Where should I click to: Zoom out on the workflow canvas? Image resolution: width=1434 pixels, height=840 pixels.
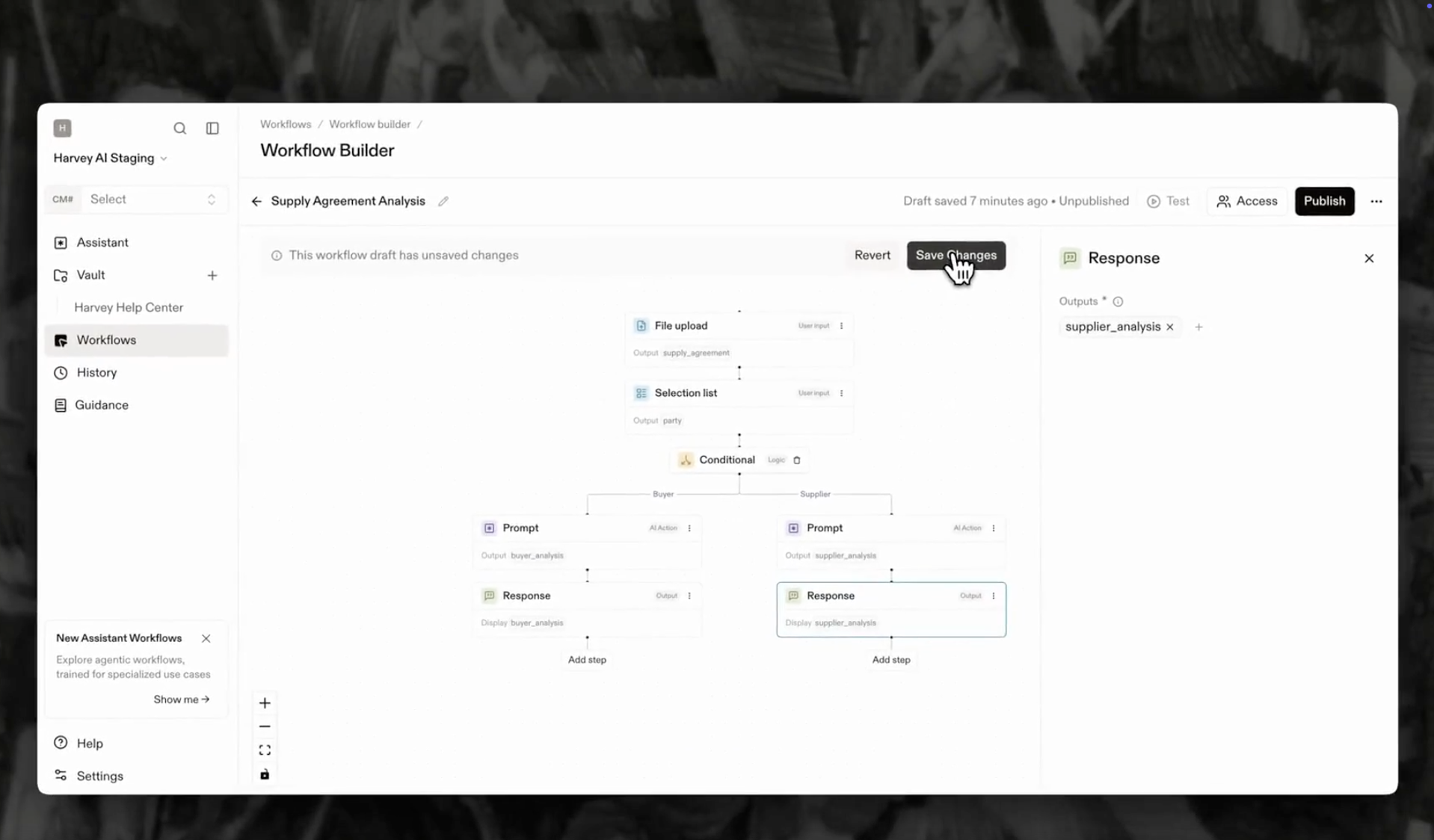pyautogui.click(x=265, y=726)
